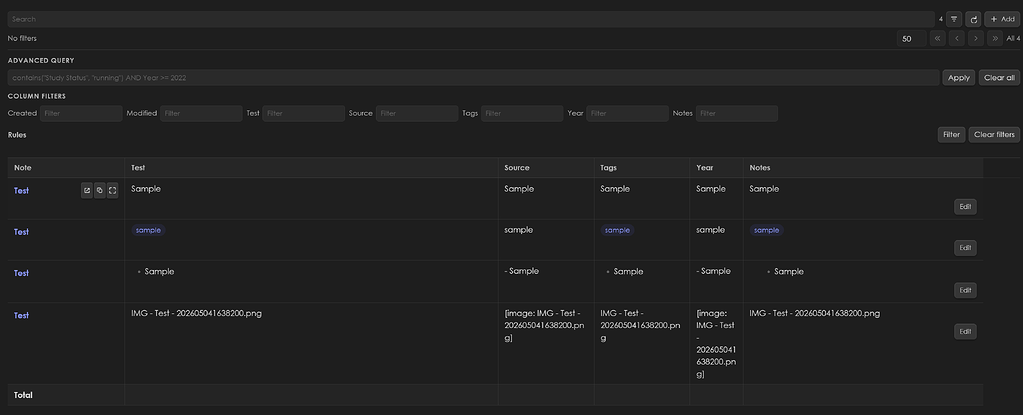Focus the Search field at the top
Screen dimensions: 1023x415
[471, 20]
